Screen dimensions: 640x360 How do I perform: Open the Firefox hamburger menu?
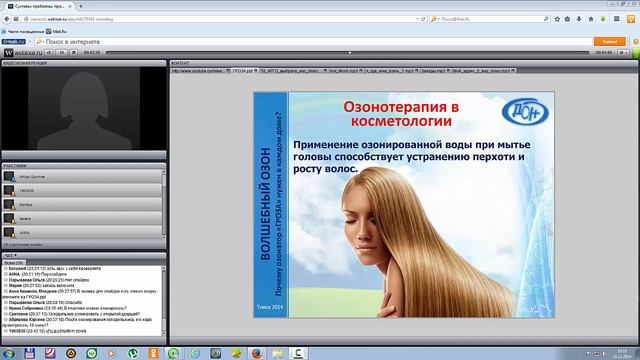pyautogui.click(x=617, y=19)
